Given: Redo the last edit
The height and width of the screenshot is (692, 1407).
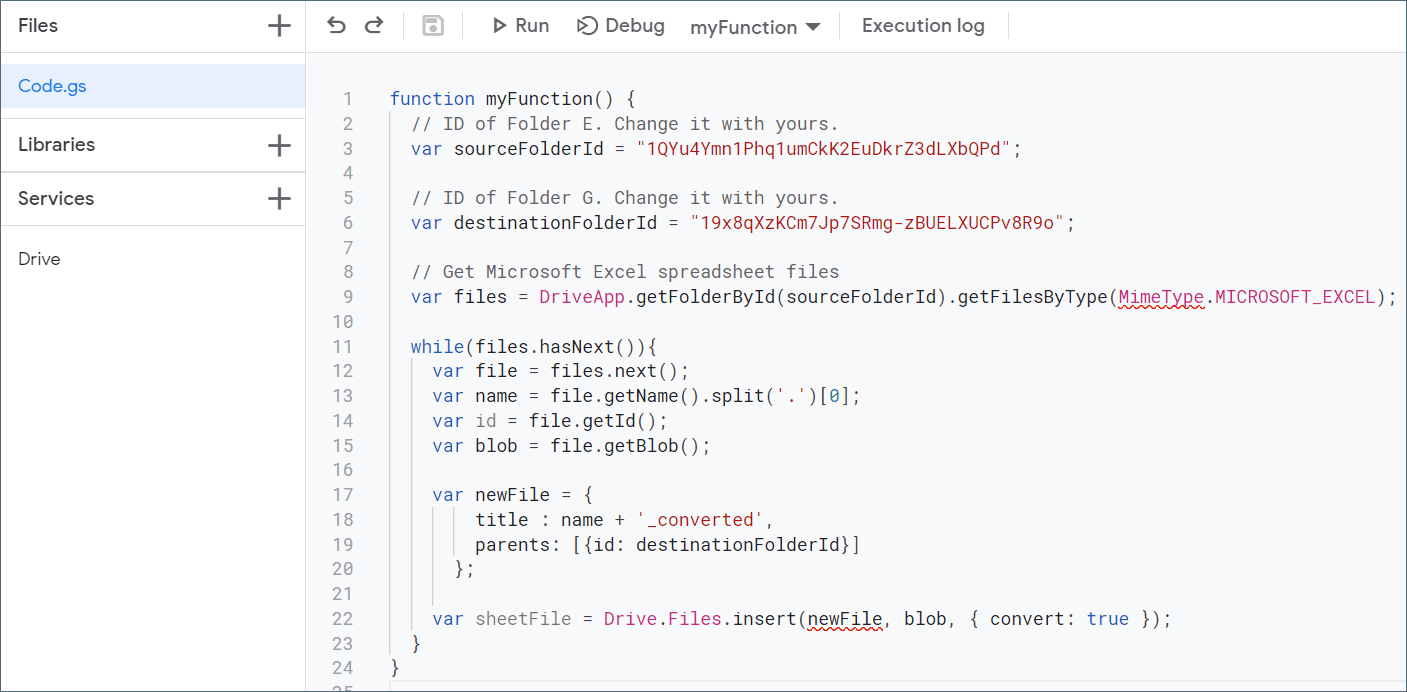Looking at the screenshot, I should [x=373, y=25].
